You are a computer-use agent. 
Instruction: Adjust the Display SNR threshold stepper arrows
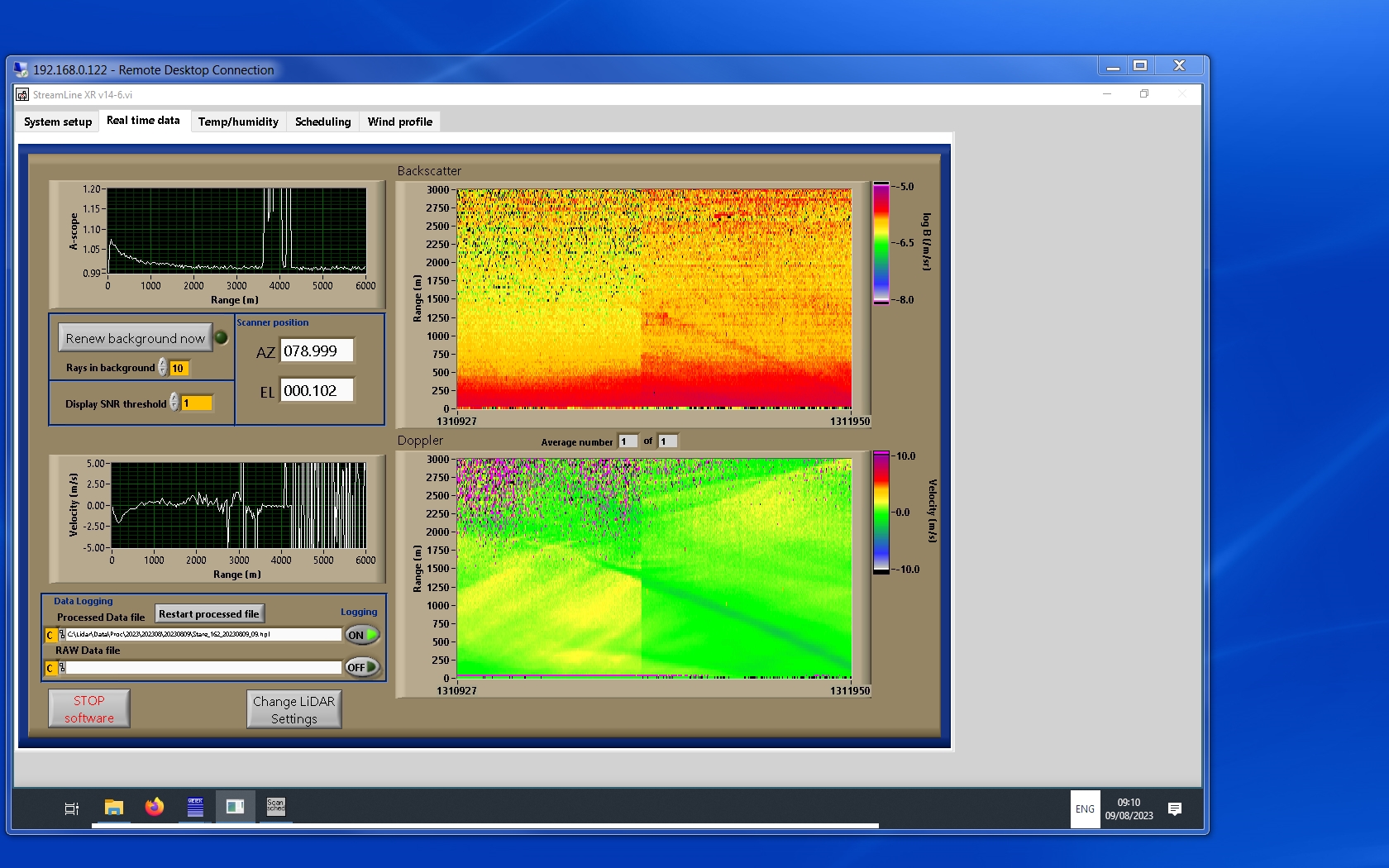coord(174,403)
